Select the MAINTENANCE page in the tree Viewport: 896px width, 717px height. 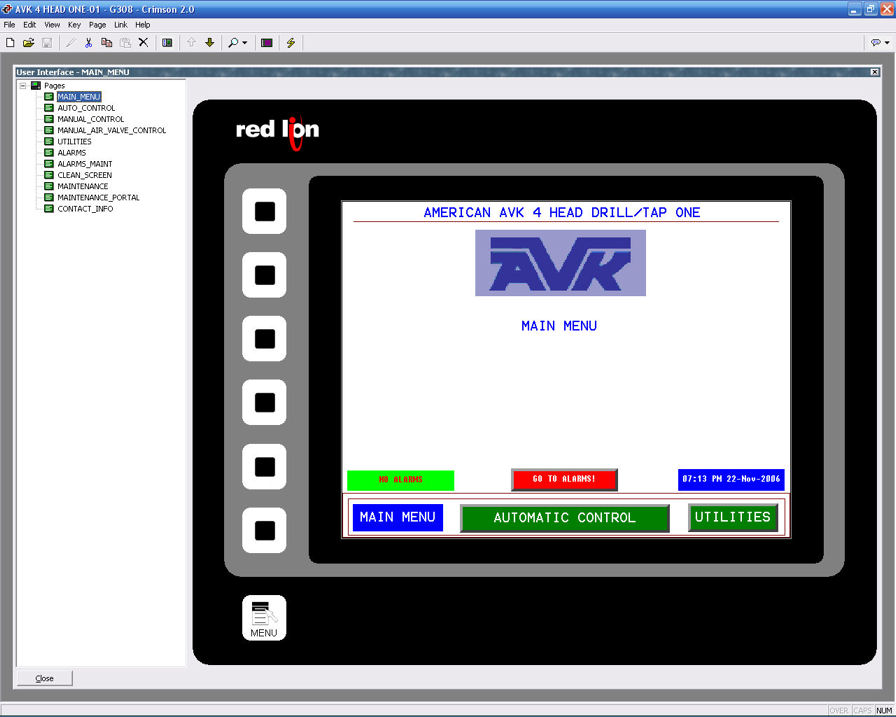click(83, 186)
